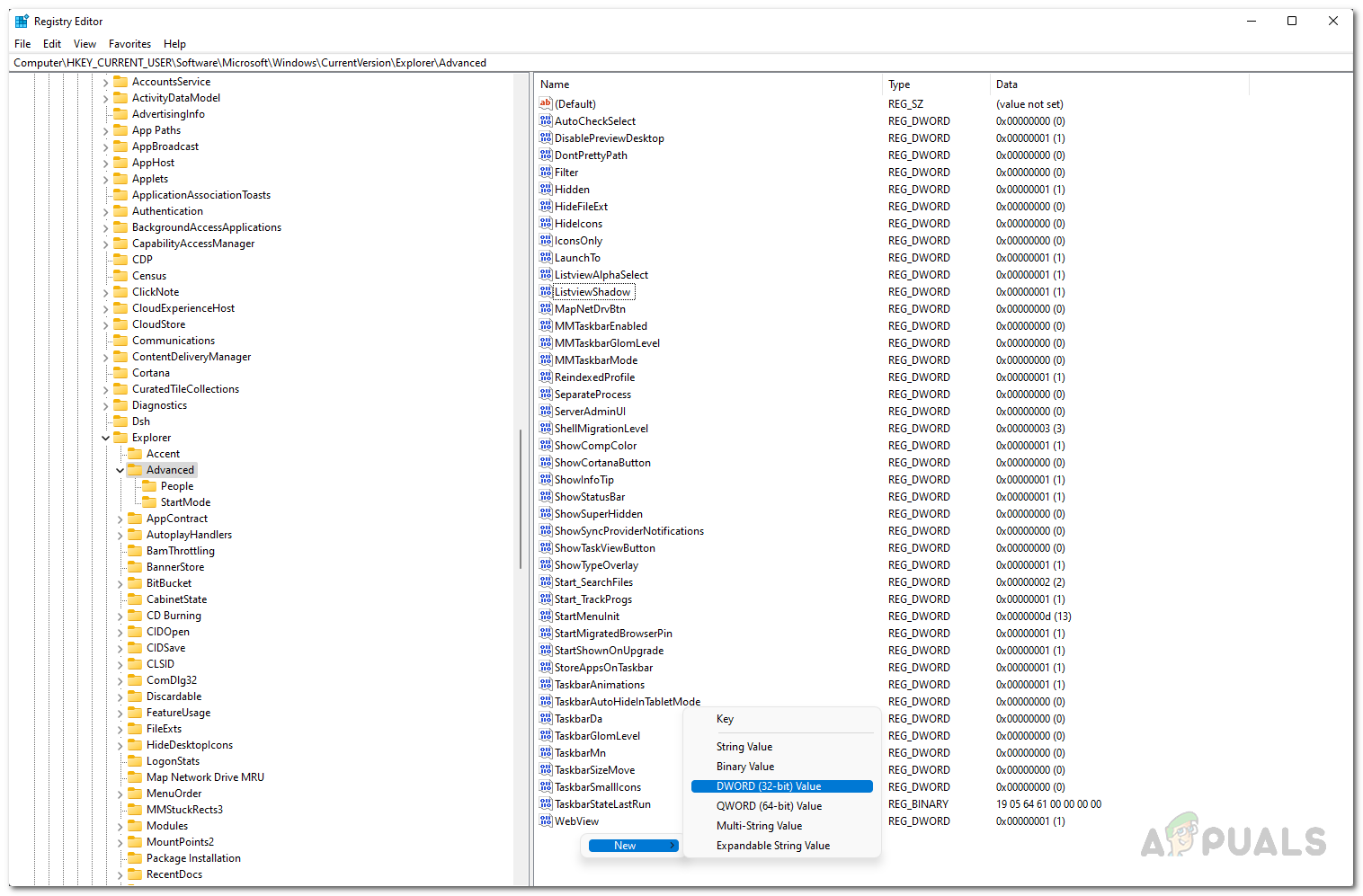Click the Explorer folder icon in tree
Screen dimensions: 1363x896
point(120,438)
